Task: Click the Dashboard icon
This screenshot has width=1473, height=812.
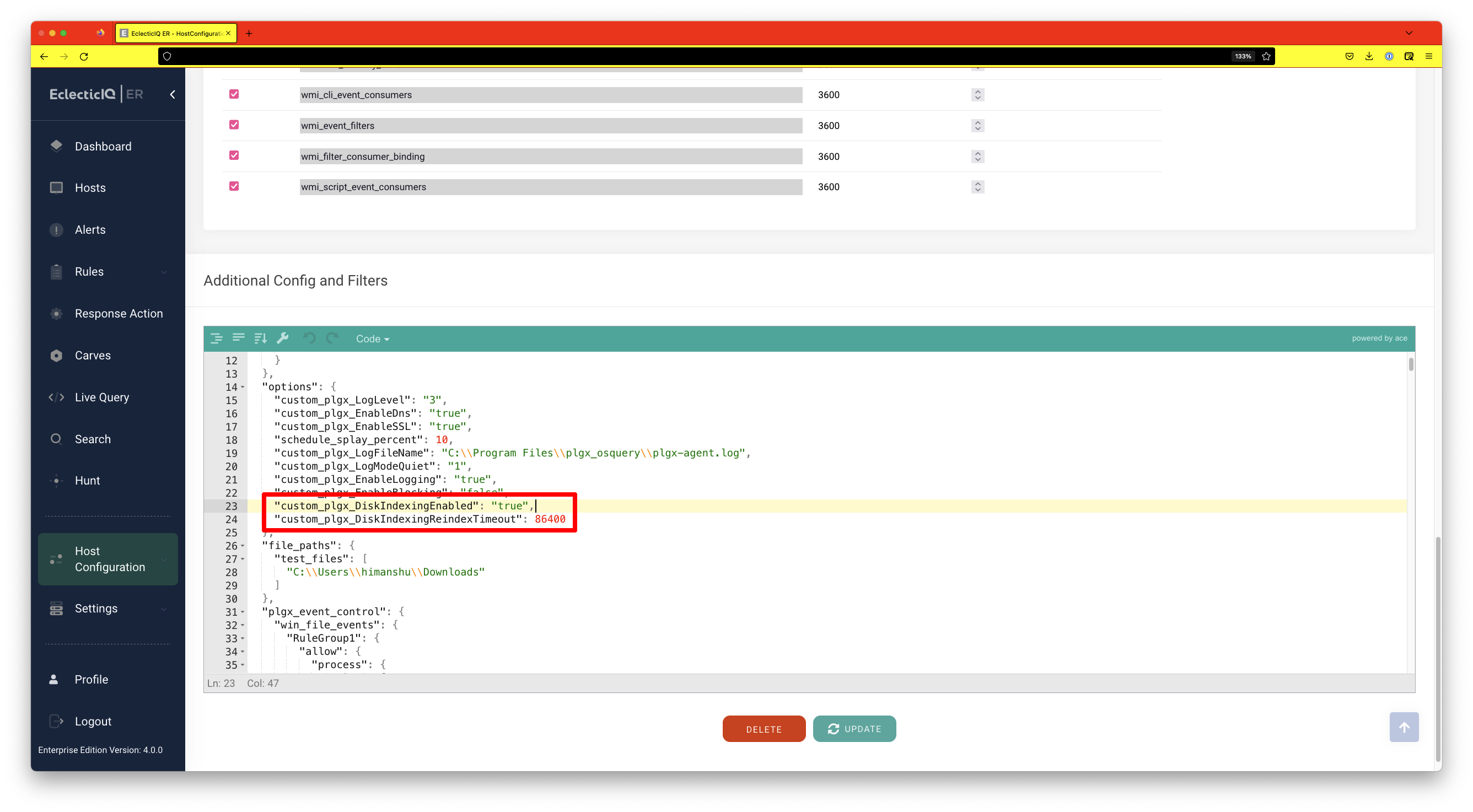Action: 56,146
